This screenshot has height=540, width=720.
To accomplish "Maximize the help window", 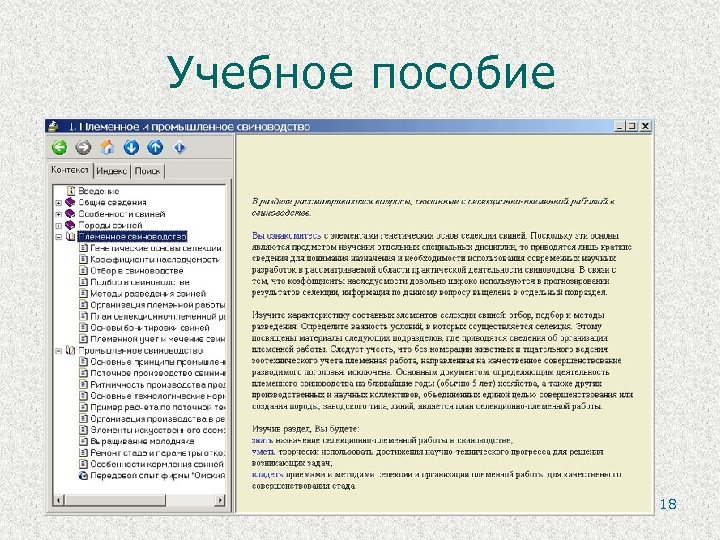I will click(x=632, y=126).
